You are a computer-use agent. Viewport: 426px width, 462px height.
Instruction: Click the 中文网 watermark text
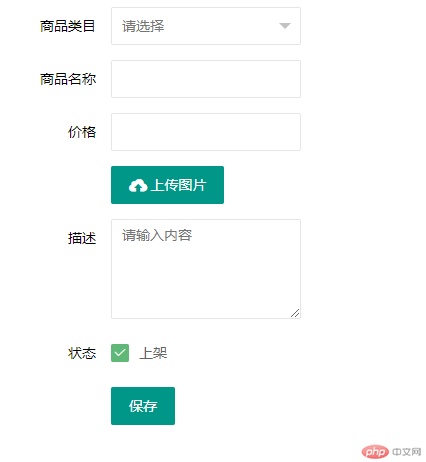click(407, 452)
